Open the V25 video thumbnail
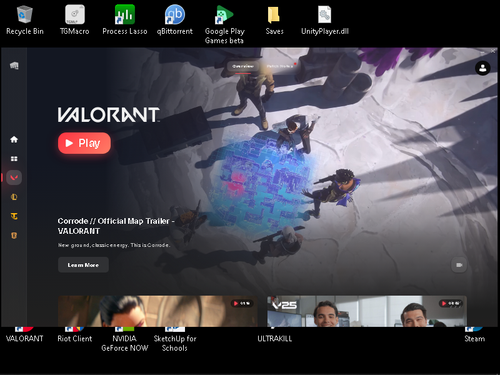The image size is (500, 375). tap(367, 311)
